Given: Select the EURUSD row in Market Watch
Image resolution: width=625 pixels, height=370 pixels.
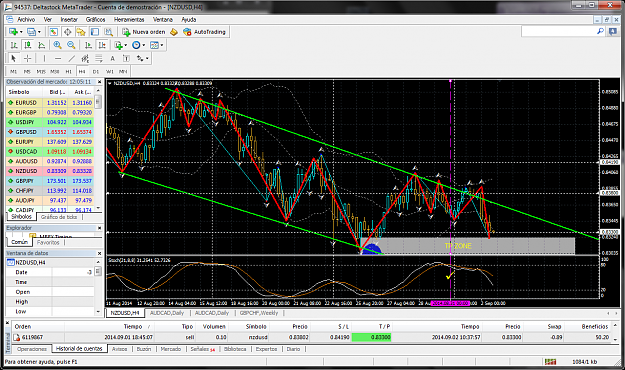Looking at the screenshot, I should pyautogui.click(x=50, y=102).
